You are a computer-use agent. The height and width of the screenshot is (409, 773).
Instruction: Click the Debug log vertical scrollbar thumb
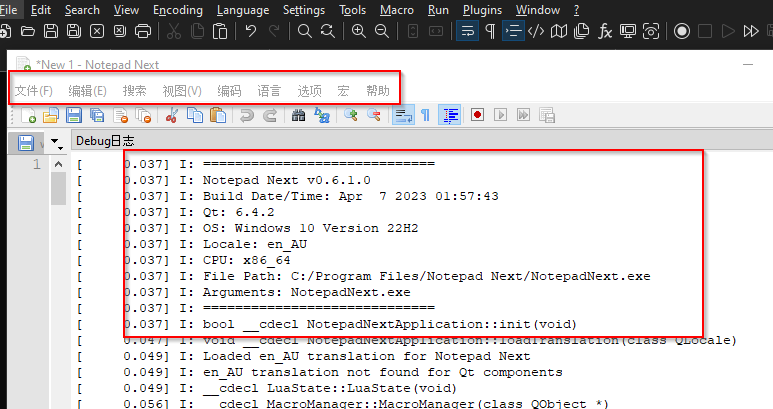[58, 188]
